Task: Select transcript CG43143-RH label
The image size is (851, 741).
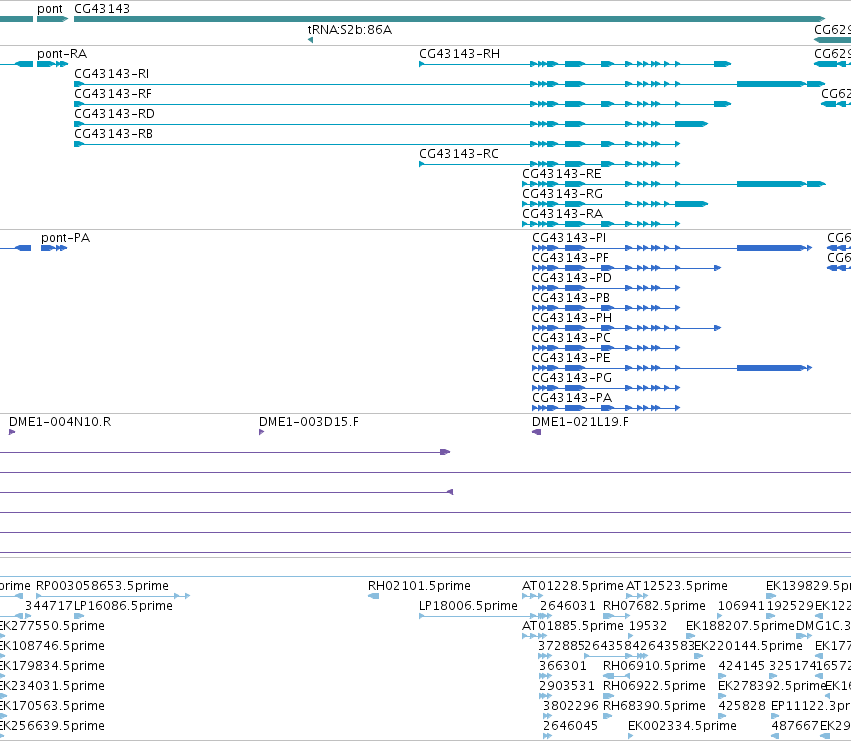Action: tap(459, 54)
